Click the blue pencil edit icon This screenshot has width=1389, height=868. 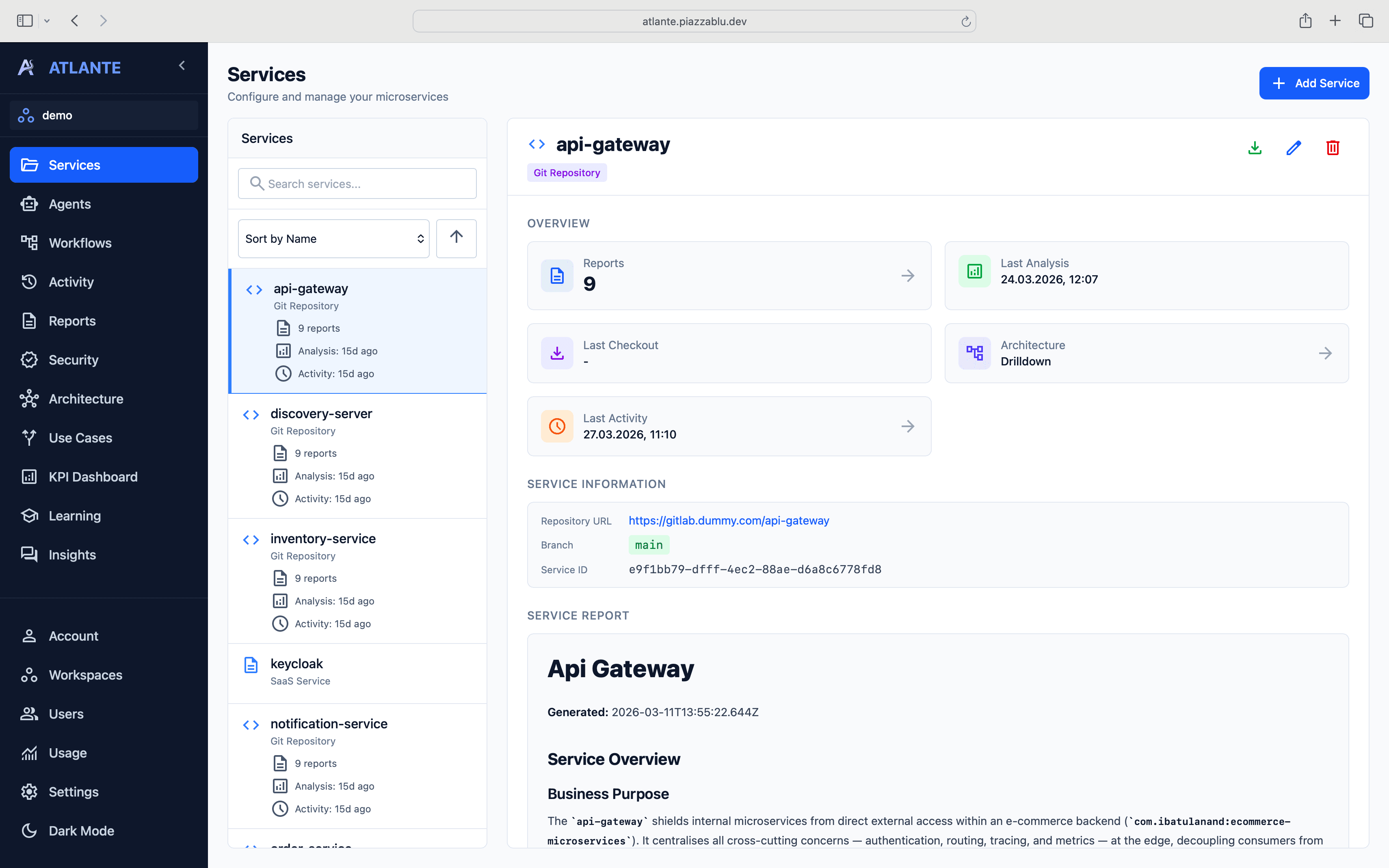pos(1293,147)
